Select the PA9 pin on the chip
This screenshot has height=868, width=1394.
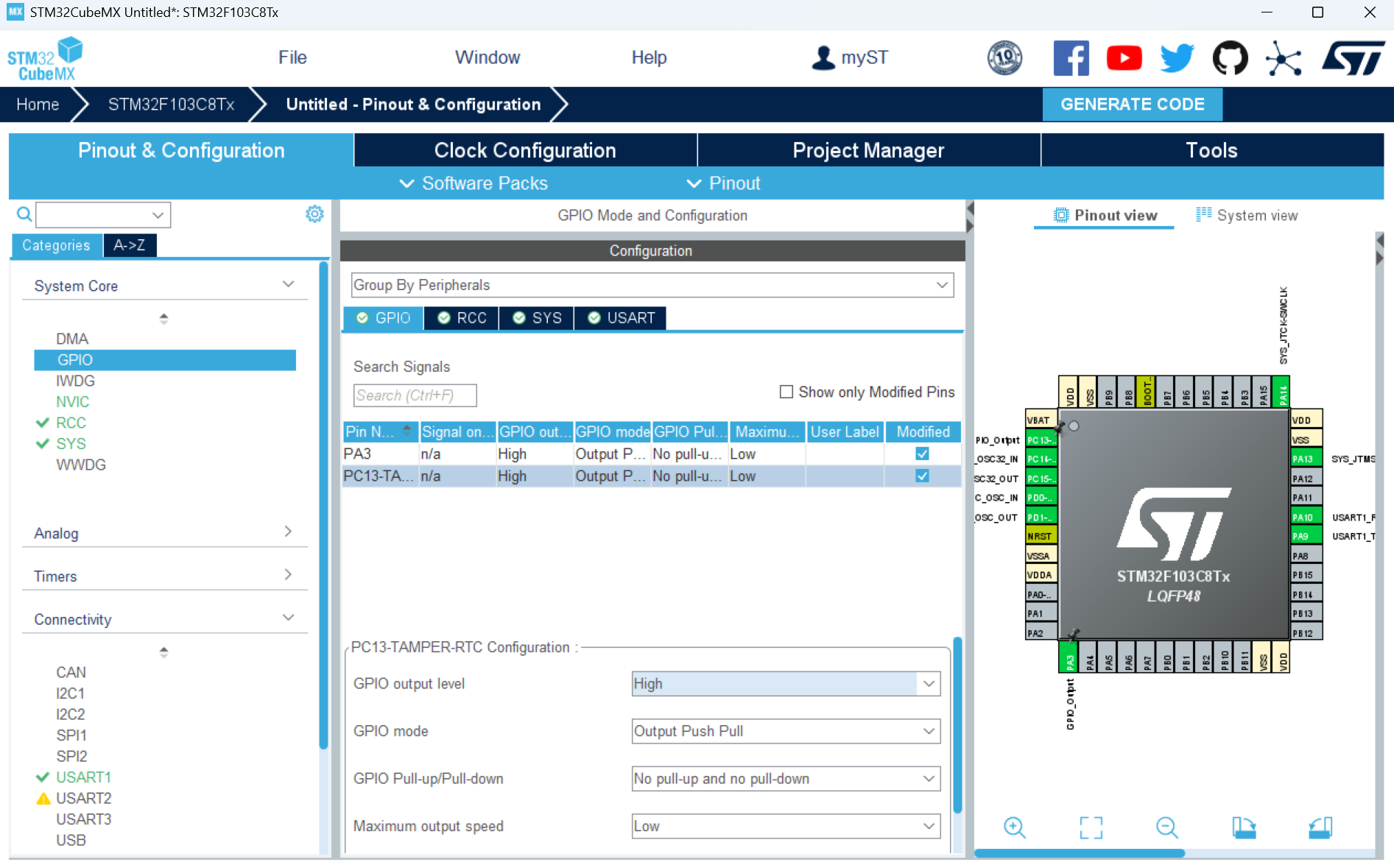point(1306,536)
